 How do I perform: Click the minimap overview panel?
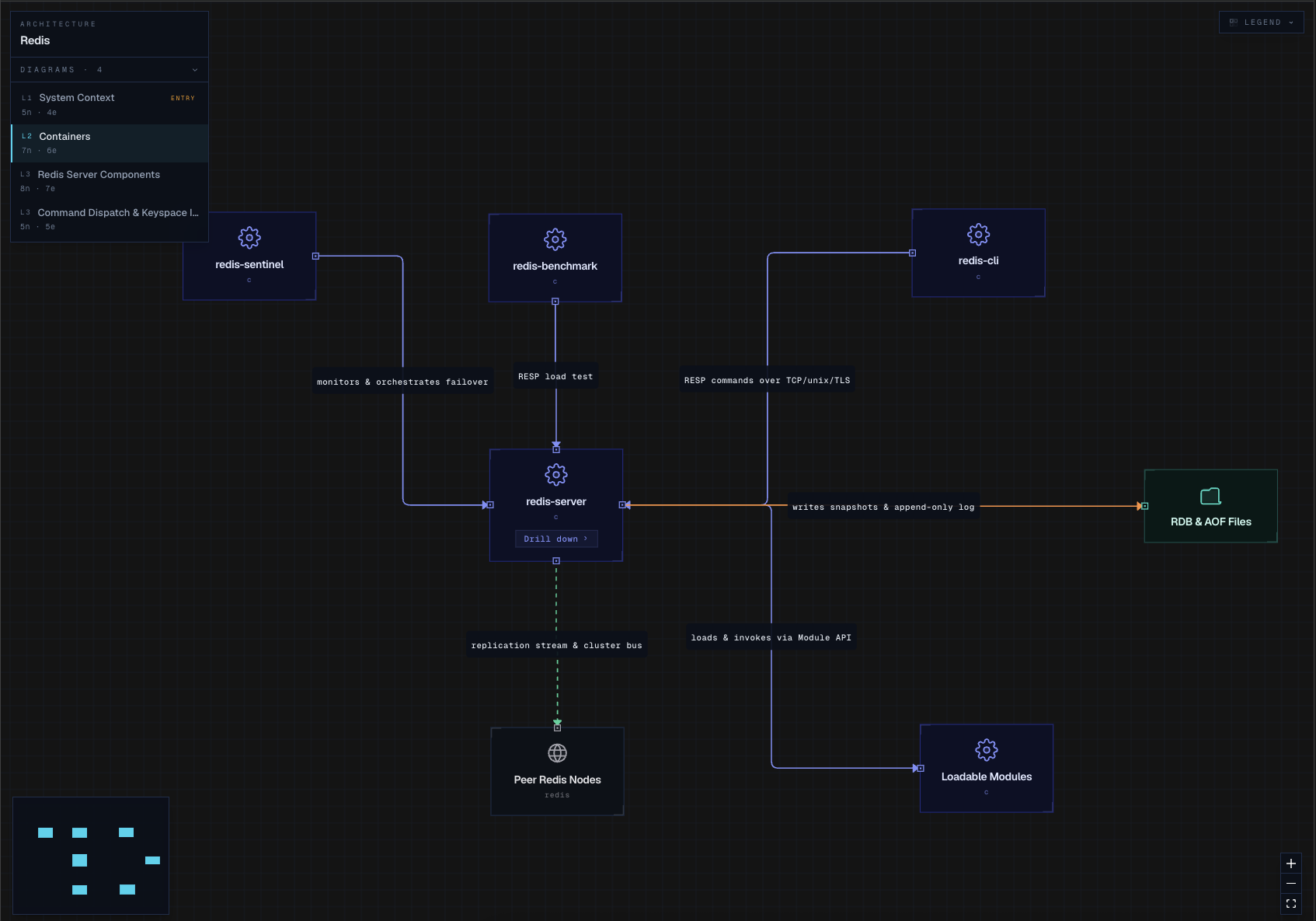coord(91,856)
